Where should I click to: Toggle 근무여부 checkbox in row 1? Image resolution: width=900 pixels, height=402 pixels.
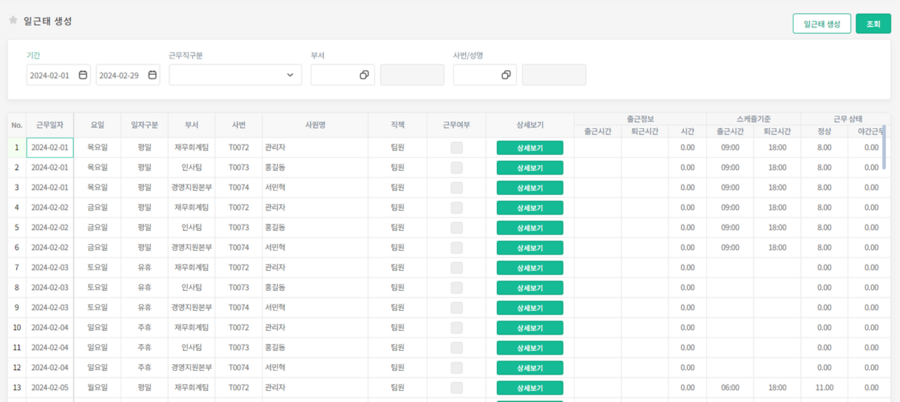[x=456, y=148]
